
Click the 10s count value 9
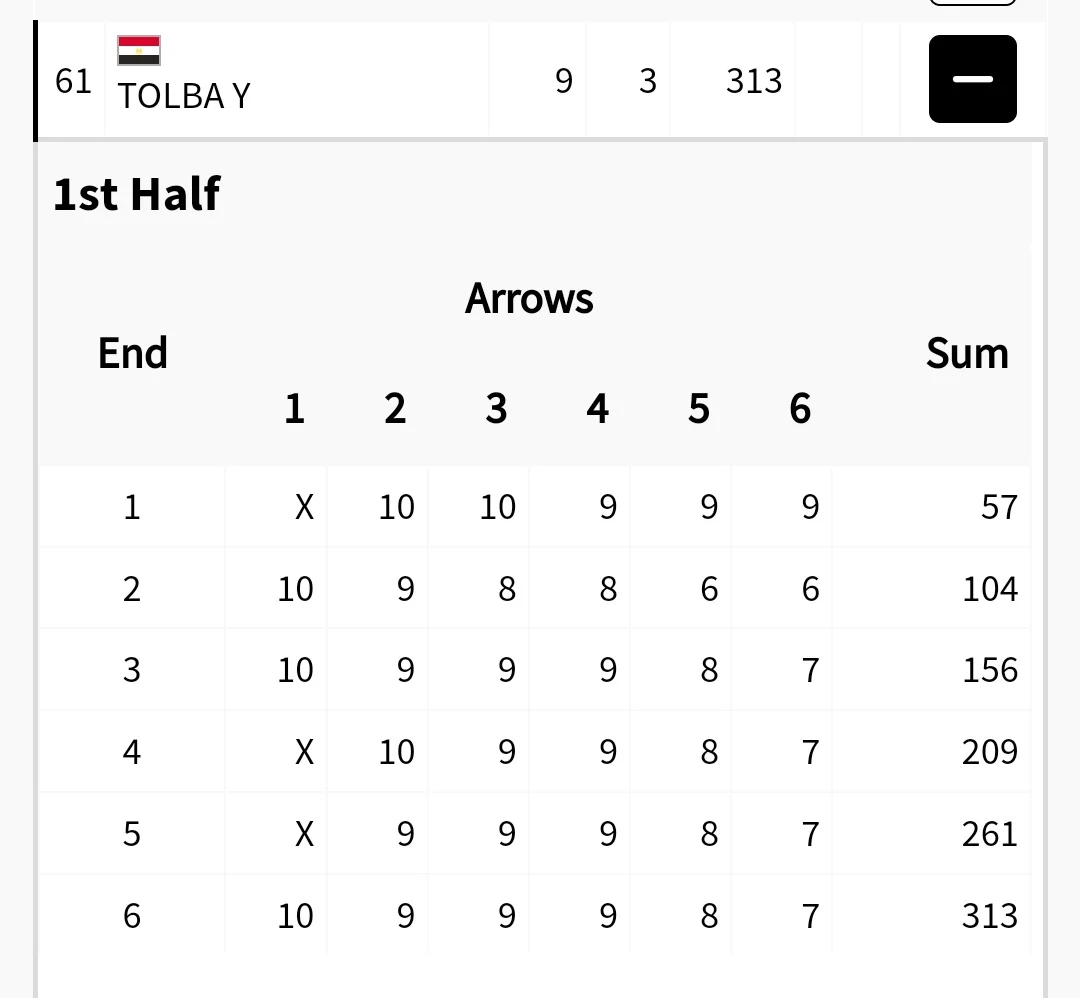(564, 81)
